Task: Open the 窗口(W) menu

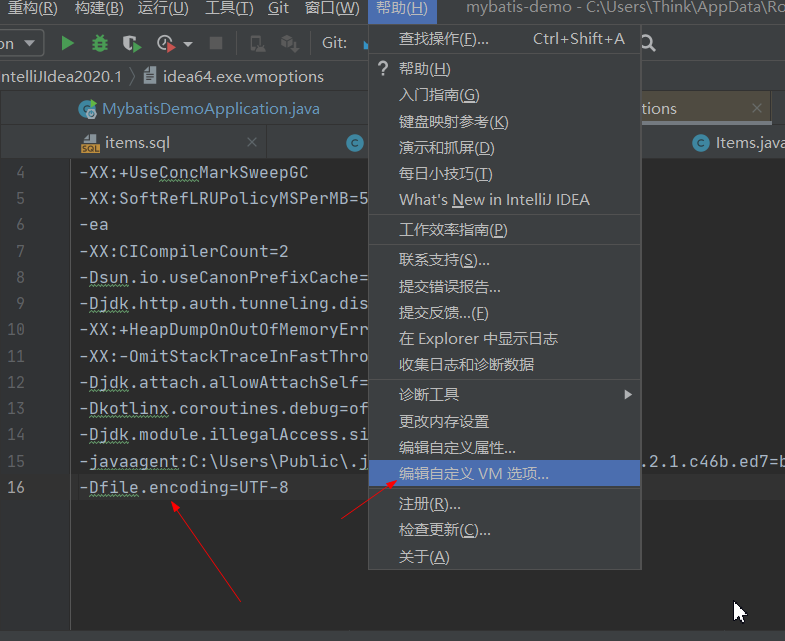Action: (332, 9)
